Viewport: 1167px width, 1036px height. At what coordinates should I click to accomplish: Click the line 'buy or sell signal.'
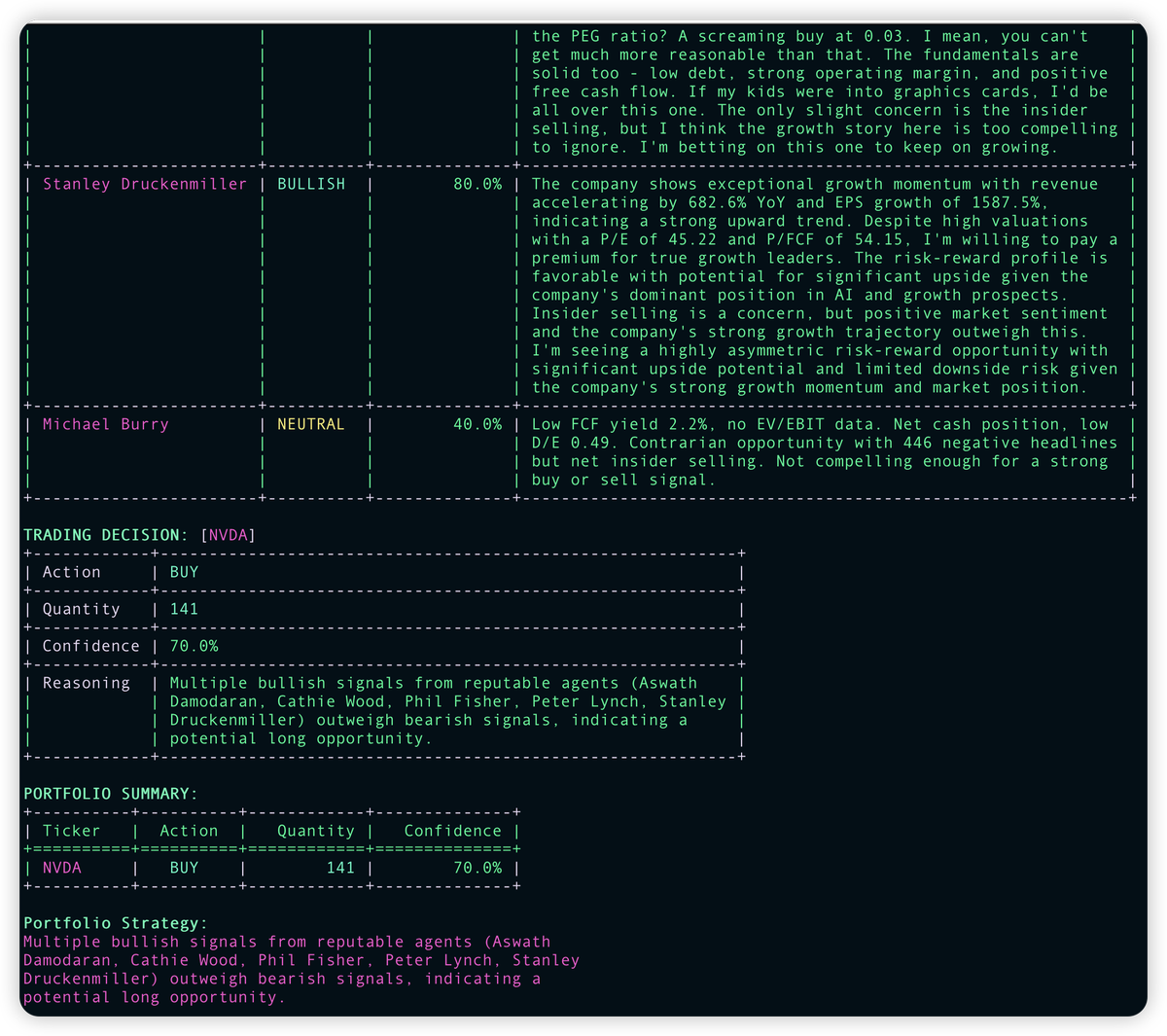tap(624, 480)
